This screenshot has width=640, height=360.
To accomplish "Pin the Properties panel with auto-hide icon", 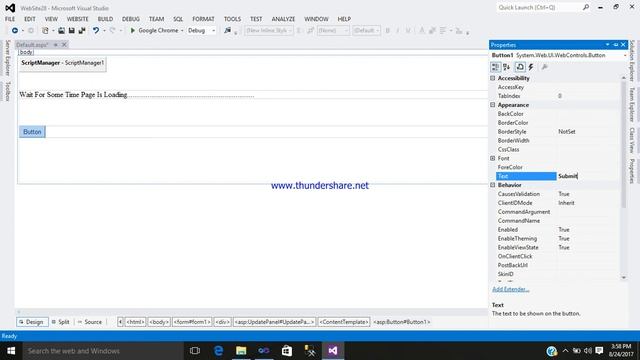I will 616,45.
